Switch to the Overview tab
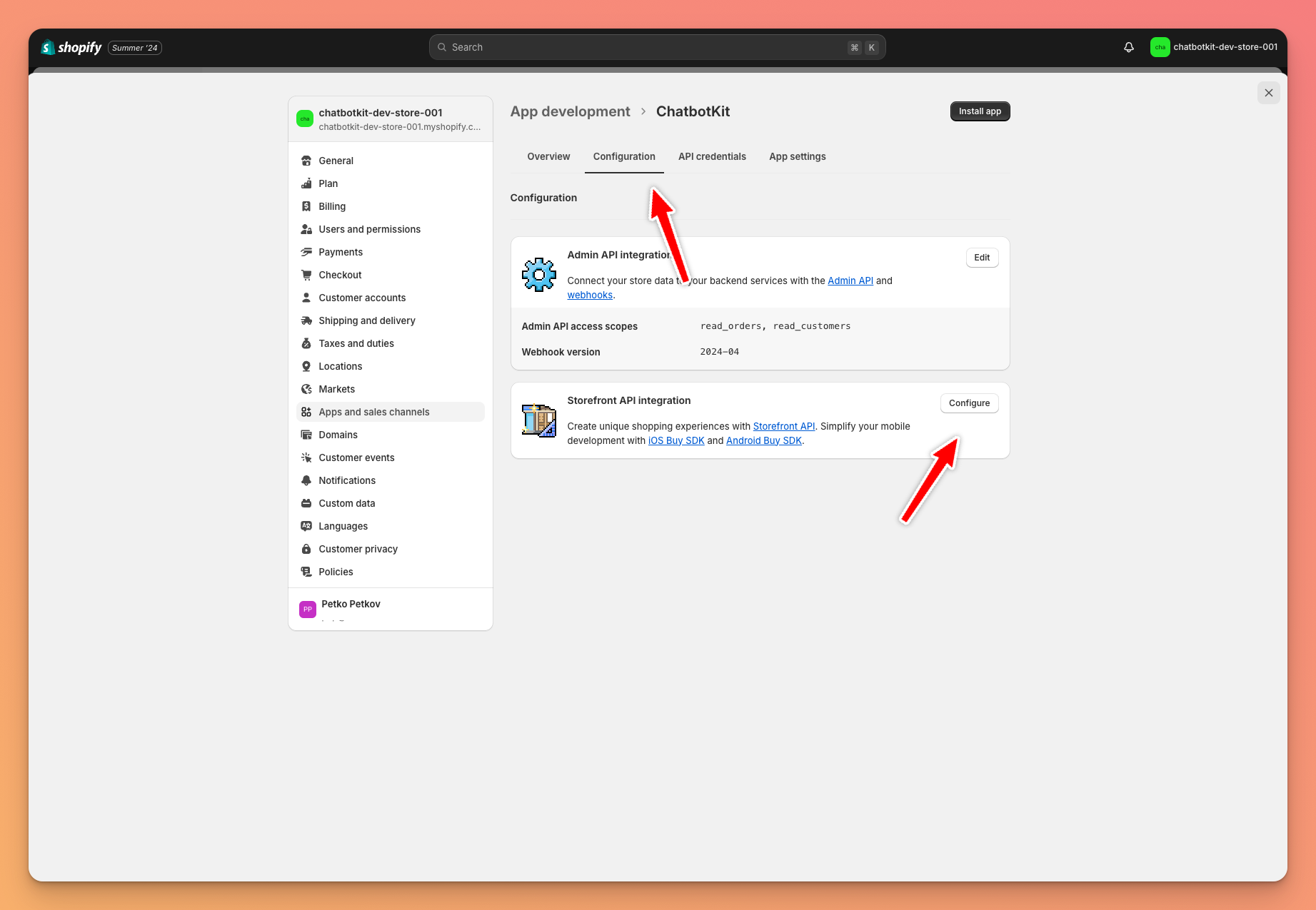This screenshot has width=1316, height=910. click(548, 156)
